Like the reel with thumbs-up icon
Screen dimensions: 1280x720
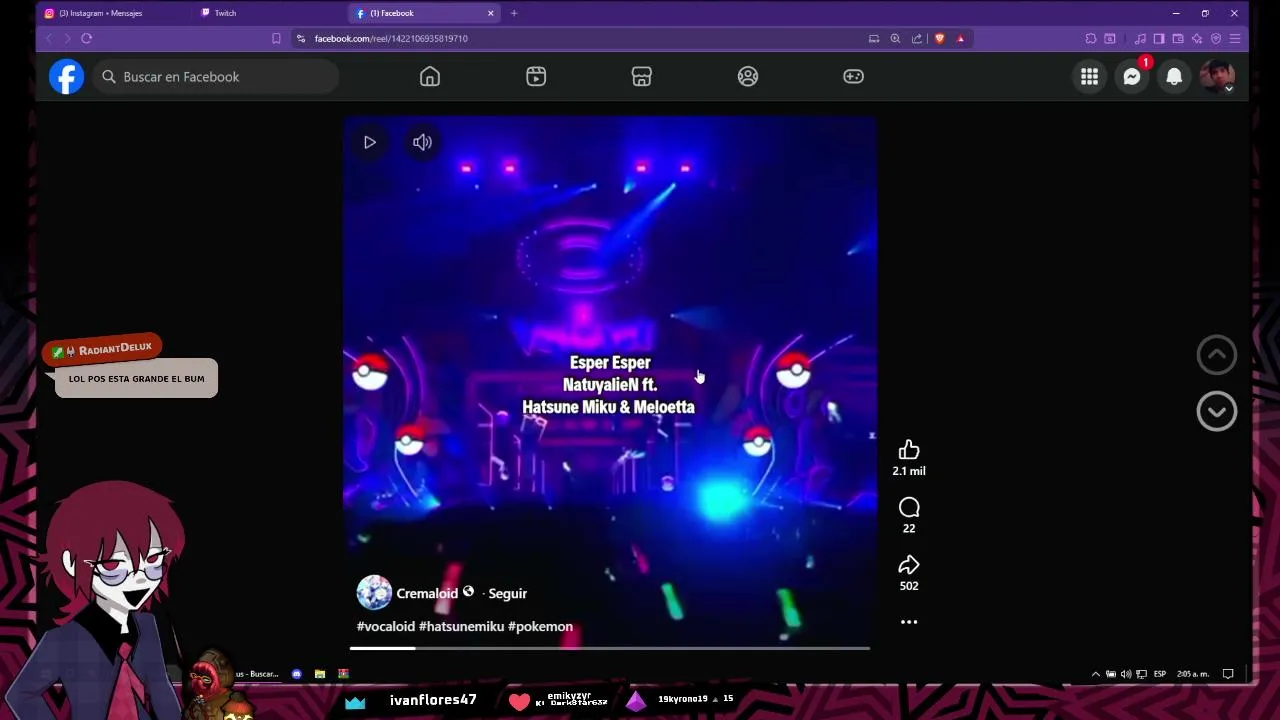[x=909, y=450]
